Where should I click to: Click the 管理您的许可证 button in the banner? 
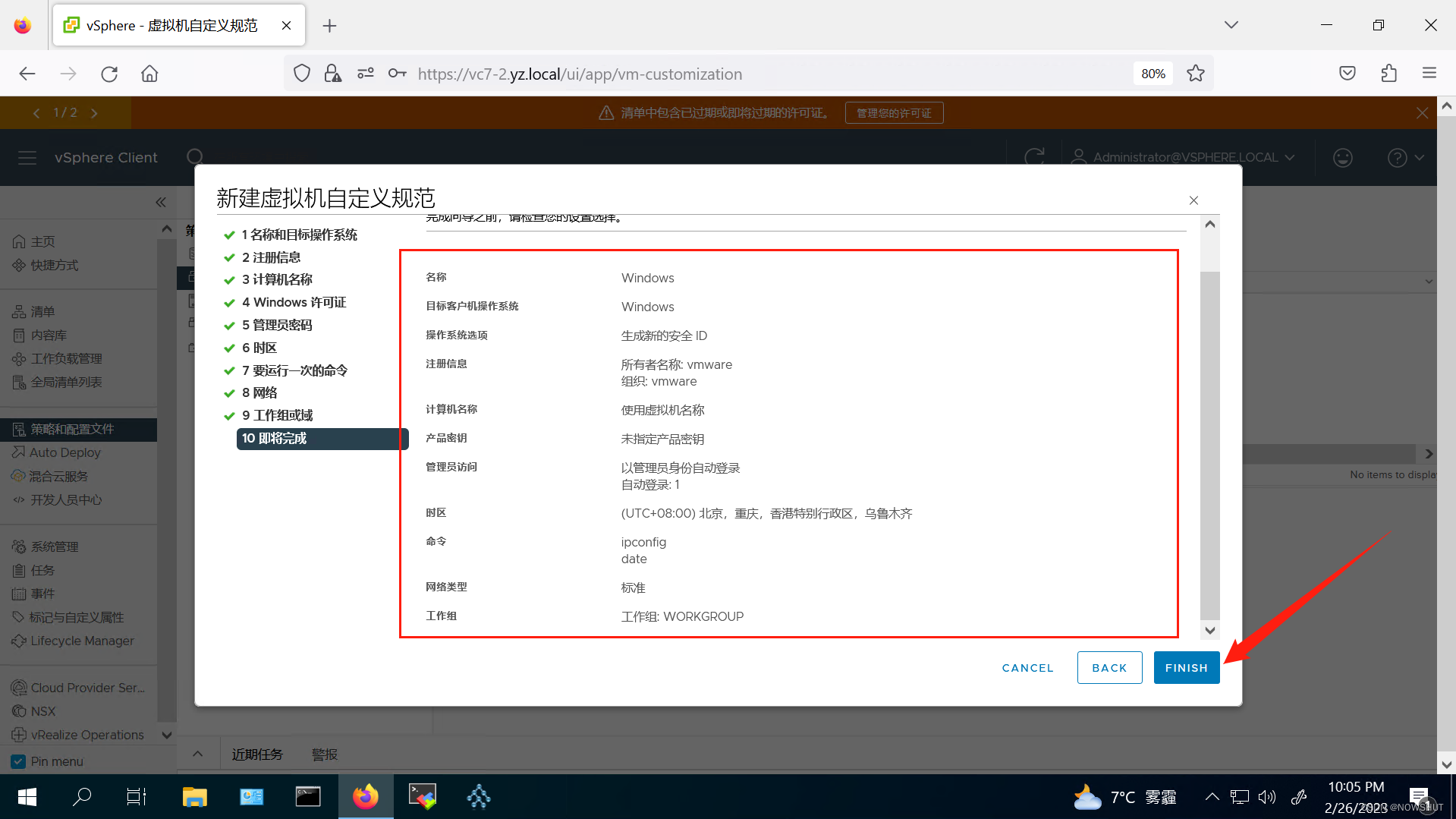click(893, 112)
